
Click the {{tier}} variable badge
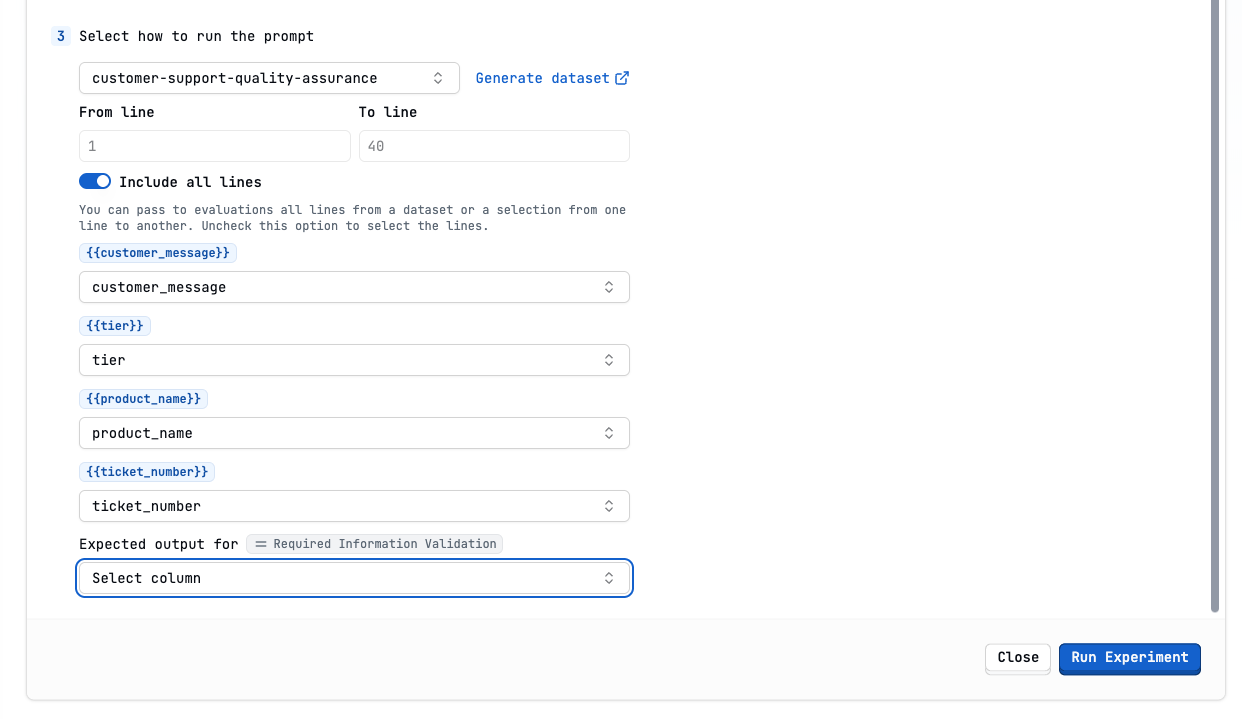[x=114, y=325]
